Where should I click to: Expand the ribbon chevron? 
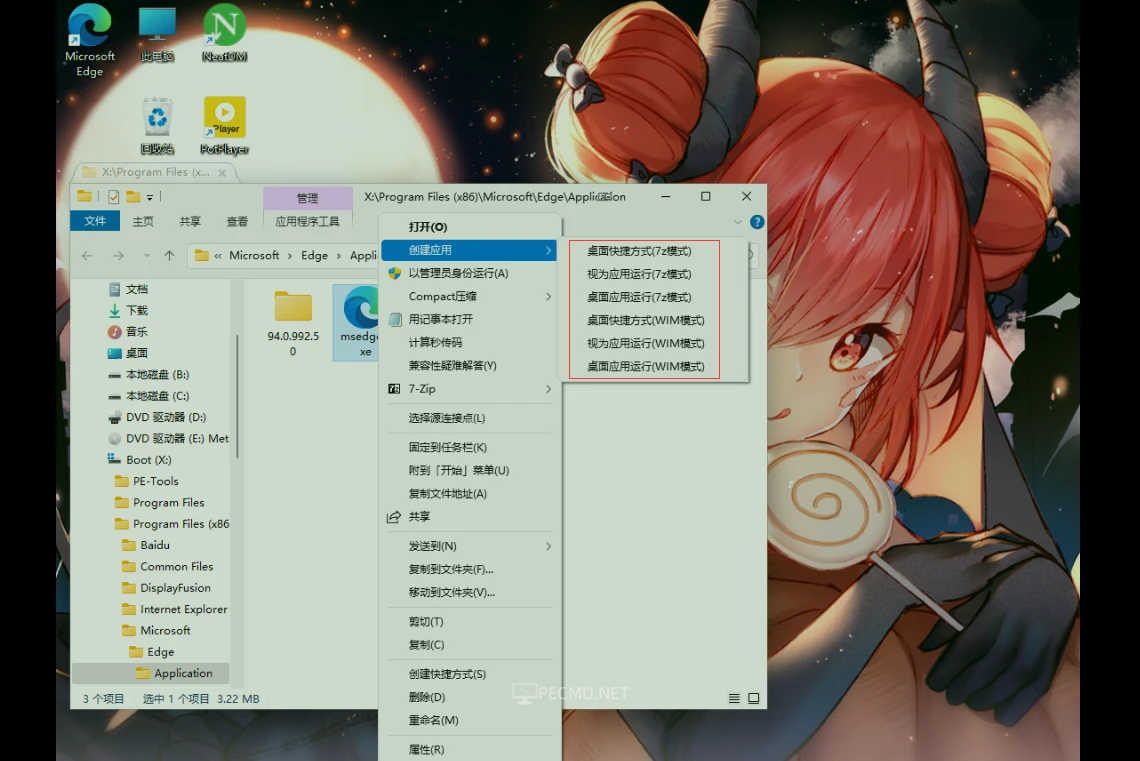(737, 222)
